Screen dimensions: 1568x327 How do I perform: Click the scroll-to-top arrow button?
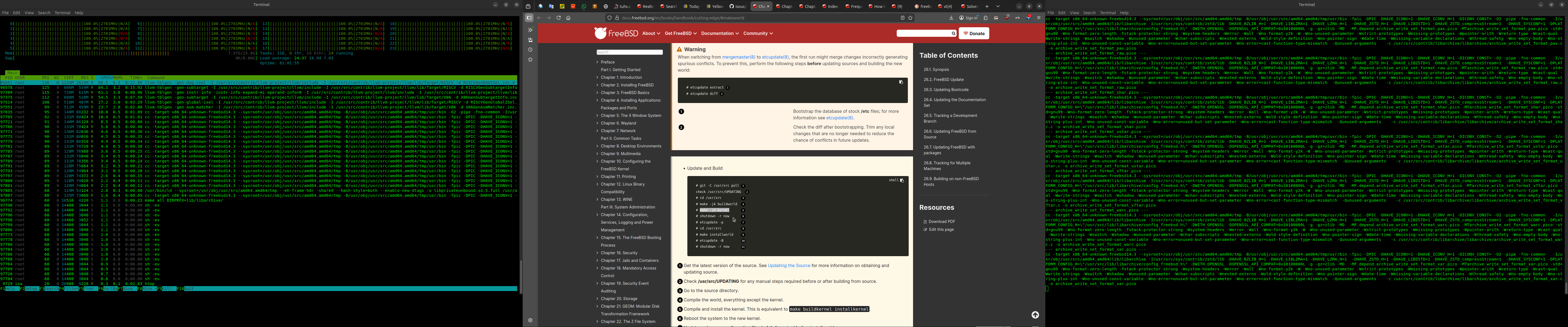click(x=1035, y=315)
